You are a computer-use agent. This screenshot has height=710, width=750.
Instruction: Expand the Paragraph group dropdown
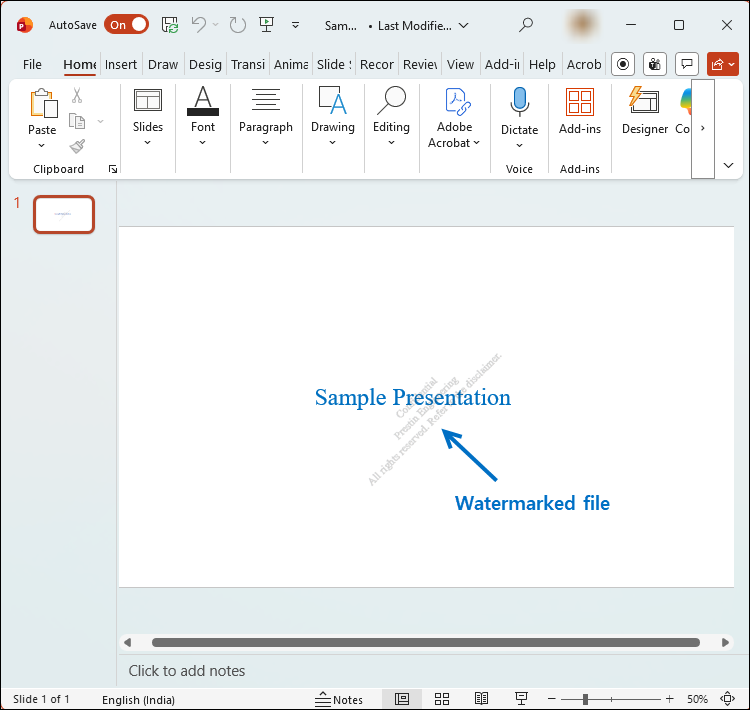(266, 114)
